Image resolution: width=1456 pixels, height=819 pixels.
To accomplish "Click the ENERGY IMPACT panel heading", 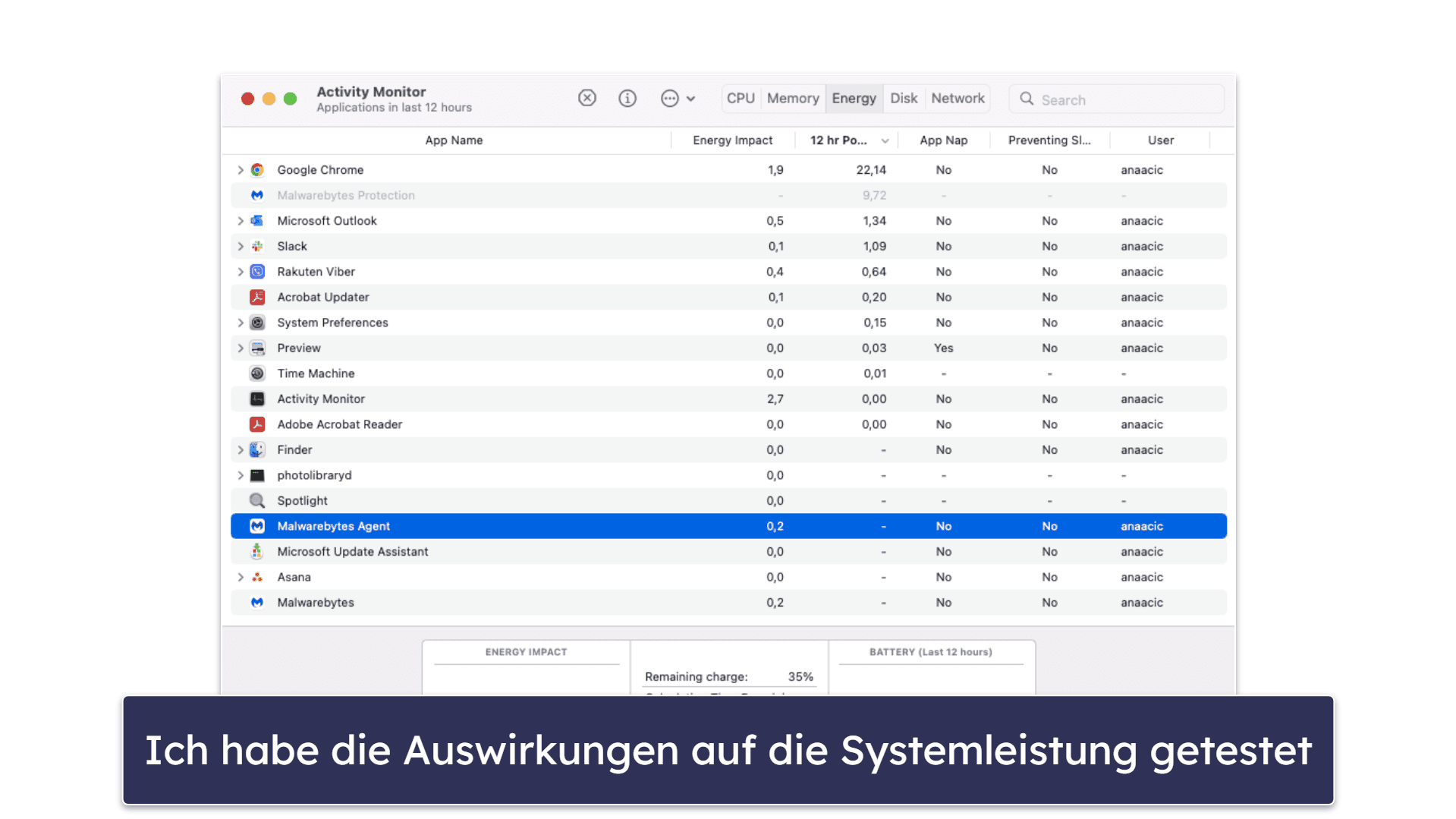I will [526, 652].
